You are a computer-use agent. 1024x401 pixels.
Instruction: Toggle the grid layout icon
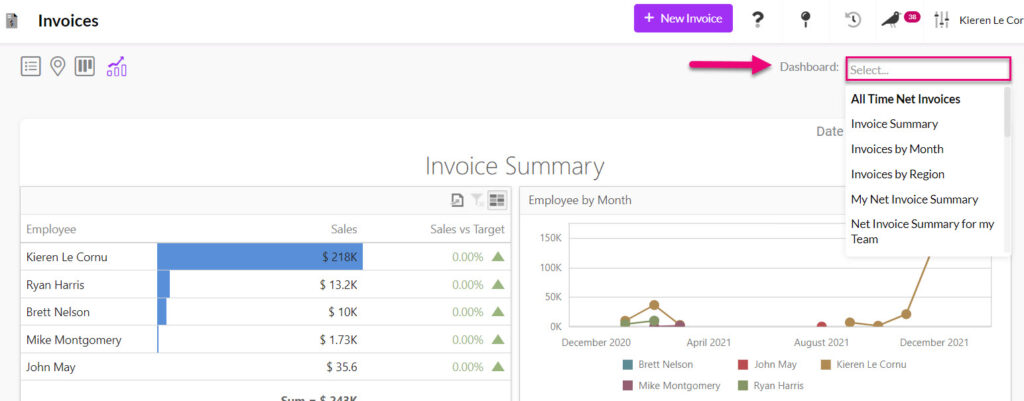(x=497, y=200)
